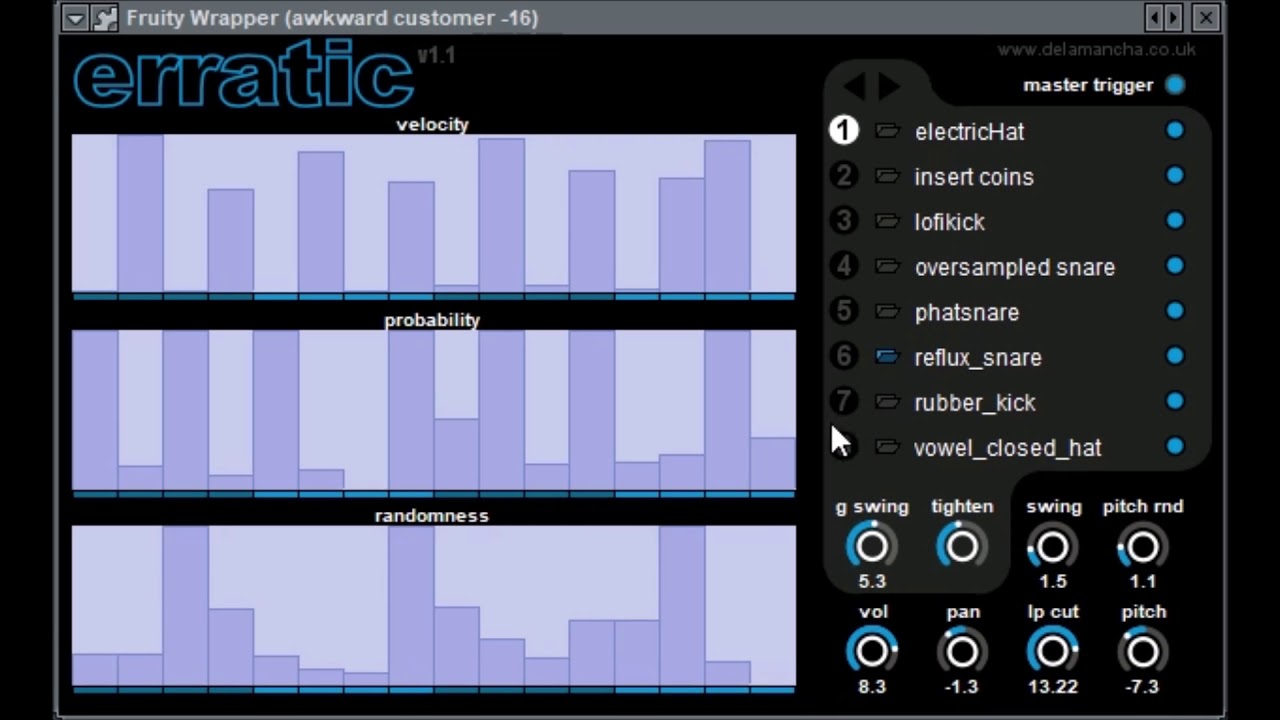Click the last tall bar in randomness graph
This screenshot has height=720, width=1280.
(x=682, y=605)
